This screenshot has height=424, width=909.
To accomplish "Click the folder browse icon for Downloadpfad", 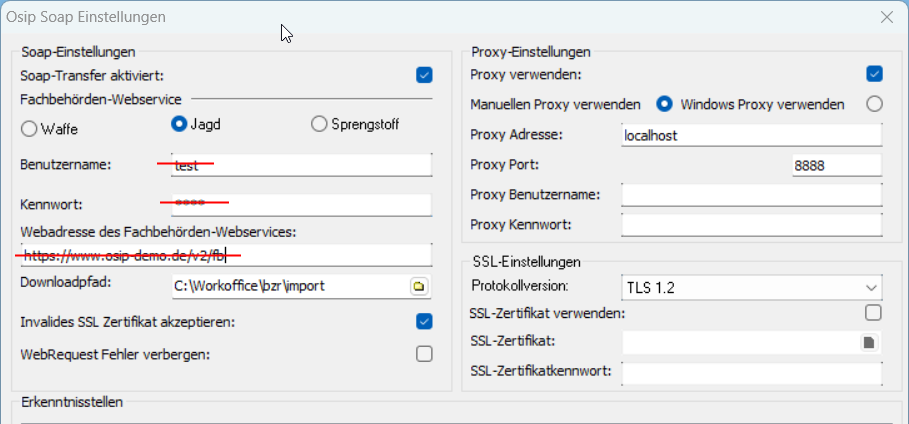I will (x=419, y=286).
